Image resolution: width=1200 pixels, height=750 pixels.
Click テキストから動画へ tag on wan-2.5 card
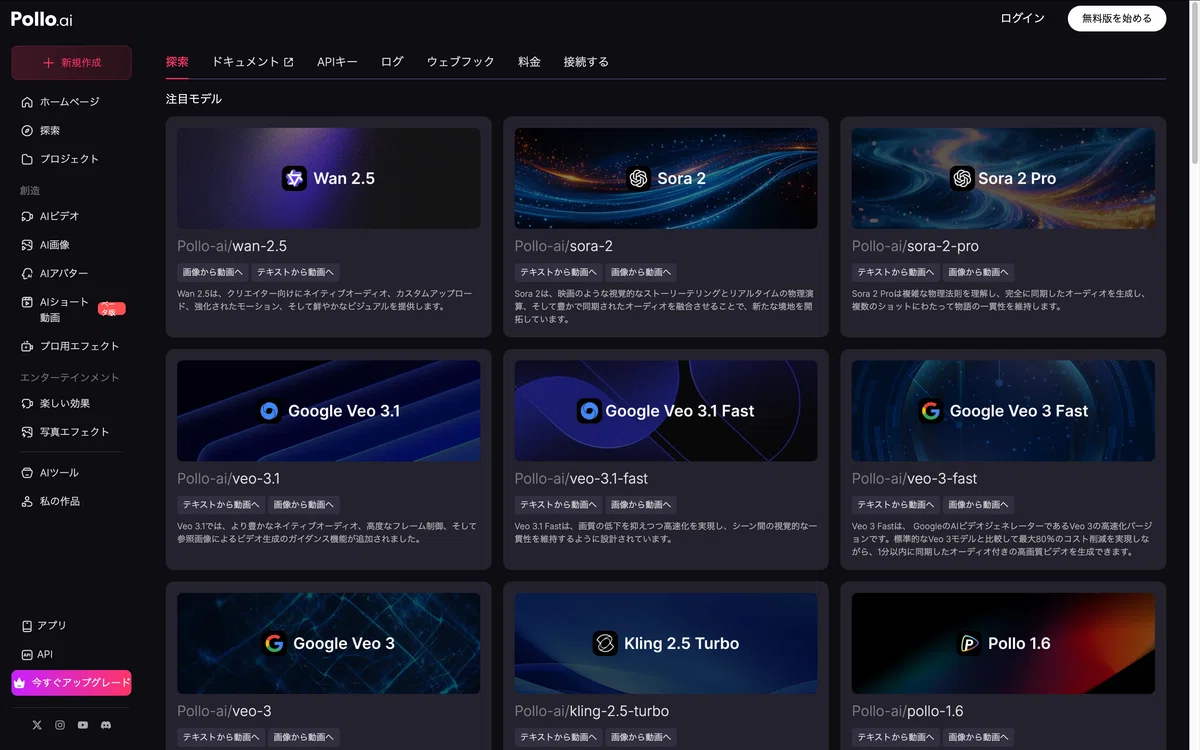click(x=295, y=272)
